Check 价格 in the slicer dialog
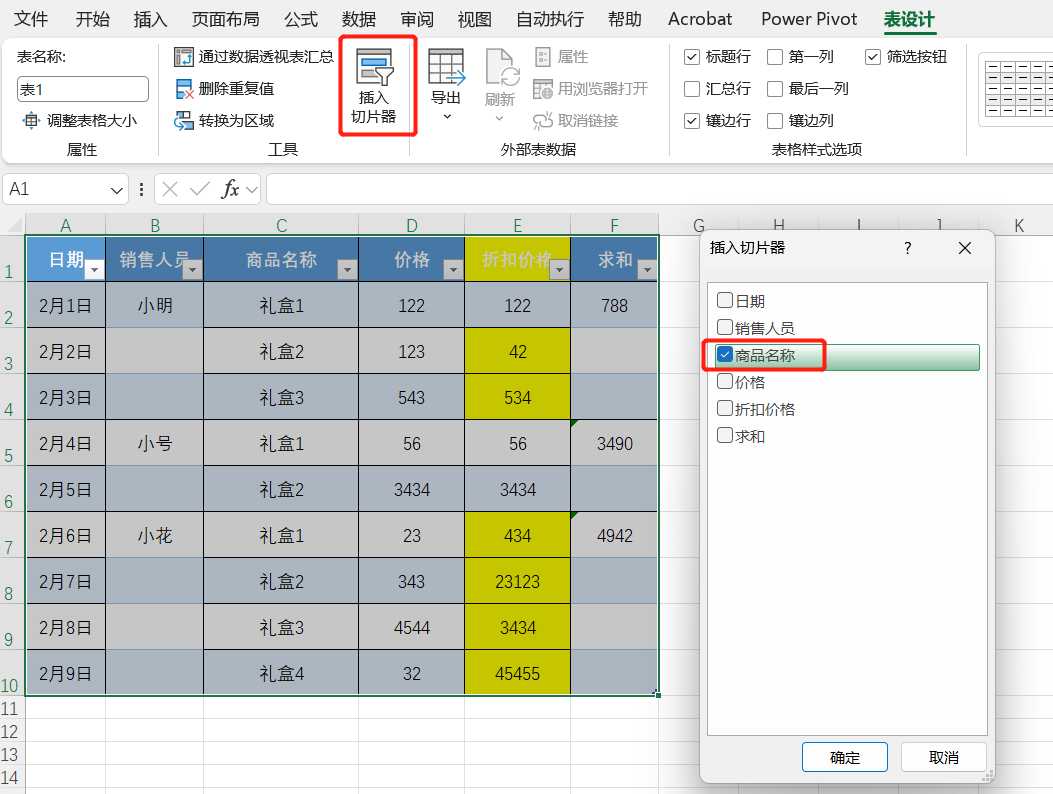 [725, 382]
